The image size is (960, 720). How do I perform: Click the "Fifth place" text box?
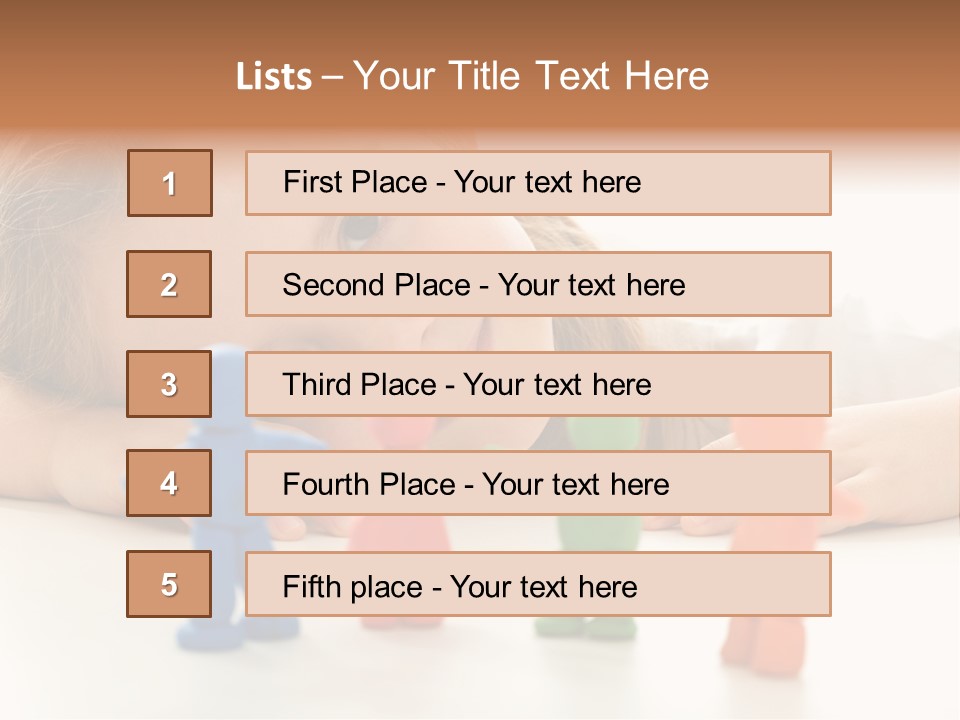[538, 584]
